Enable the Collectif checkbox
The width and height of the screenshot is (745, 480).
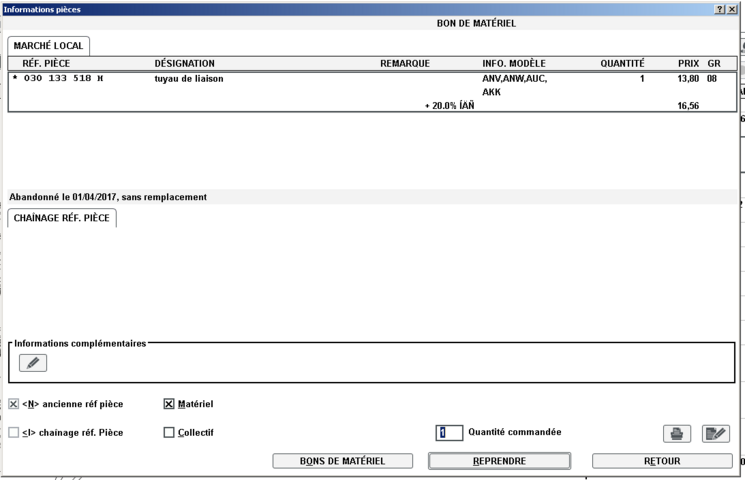pos(169,433)
